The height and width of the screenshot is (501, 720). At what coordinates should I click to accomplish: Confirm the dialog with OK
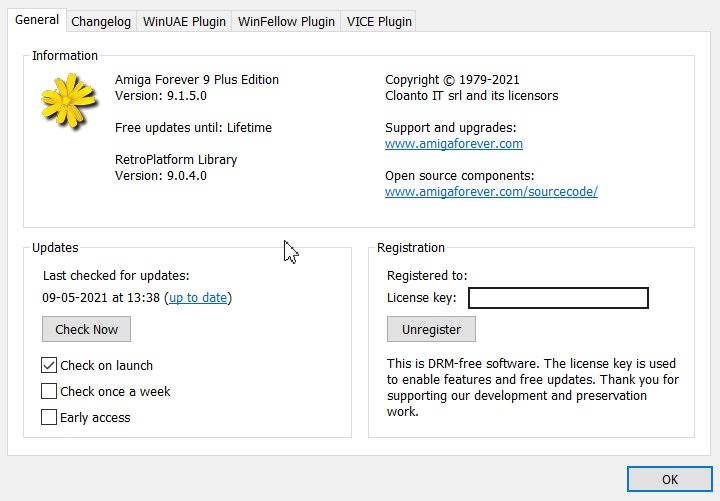(669, 479)
